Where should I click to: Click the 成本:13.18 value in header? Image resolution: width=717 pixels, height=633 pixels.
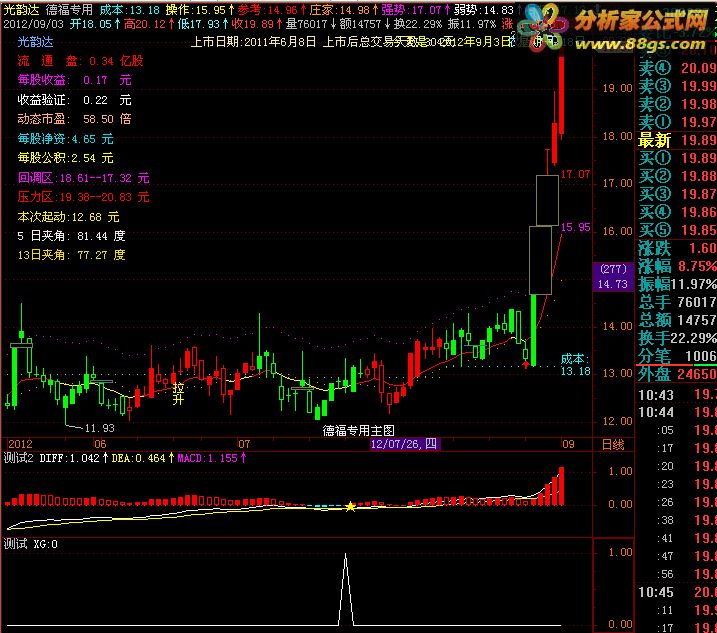tap(129, 10)
